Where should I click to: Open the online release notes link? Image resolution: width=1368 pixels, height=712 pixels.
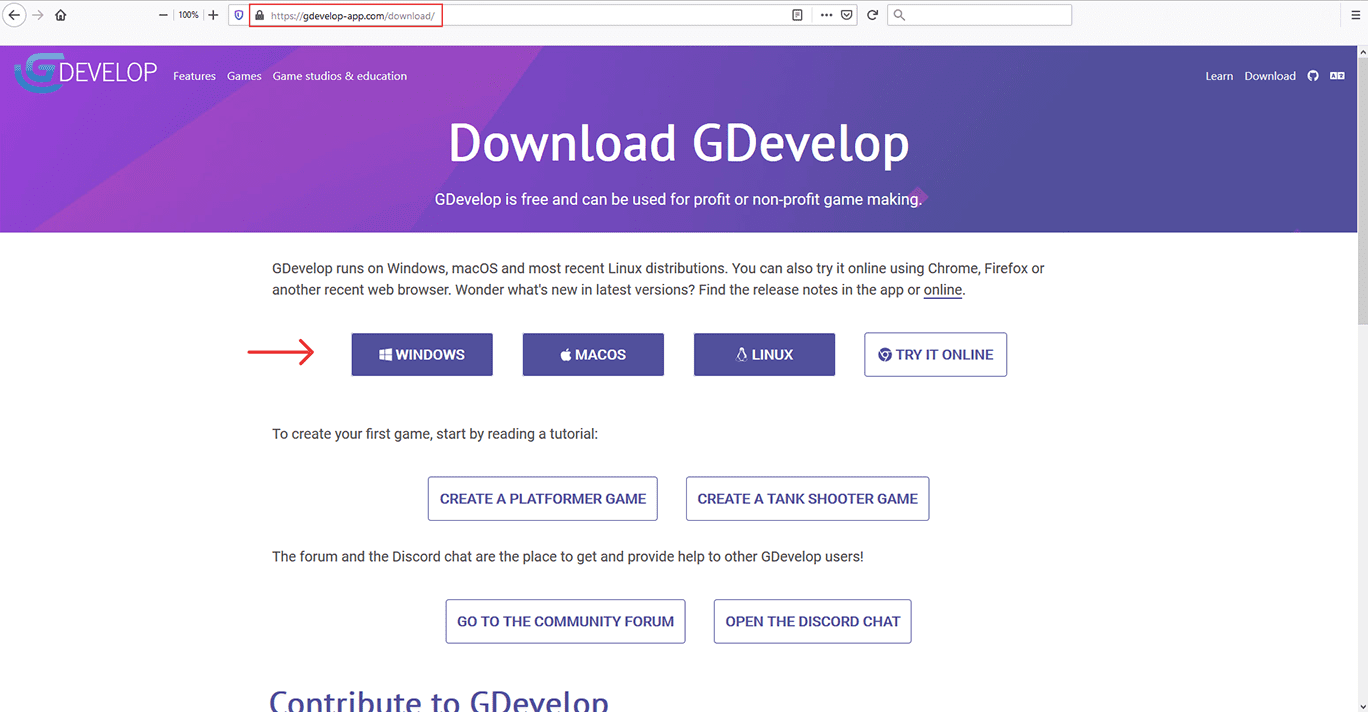click(942, 290)
